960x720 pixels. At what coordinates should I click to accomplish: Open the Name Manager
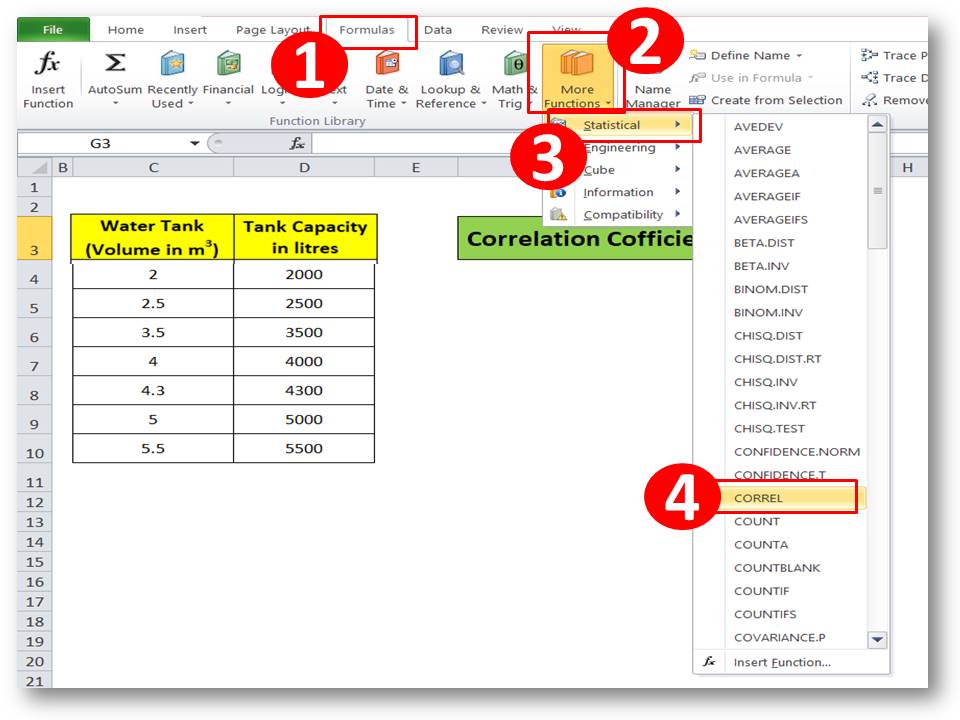click(x=655, y=80)
